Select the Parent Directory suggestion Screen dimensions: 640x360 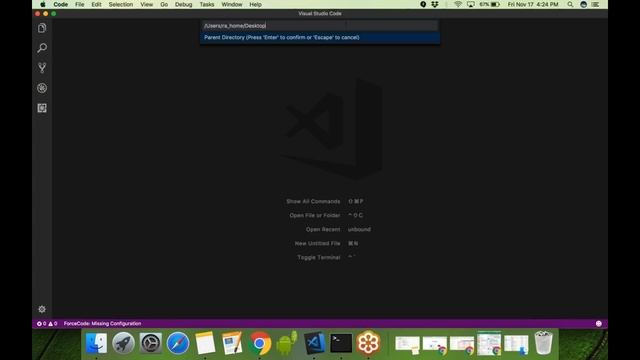pos(320,37)
